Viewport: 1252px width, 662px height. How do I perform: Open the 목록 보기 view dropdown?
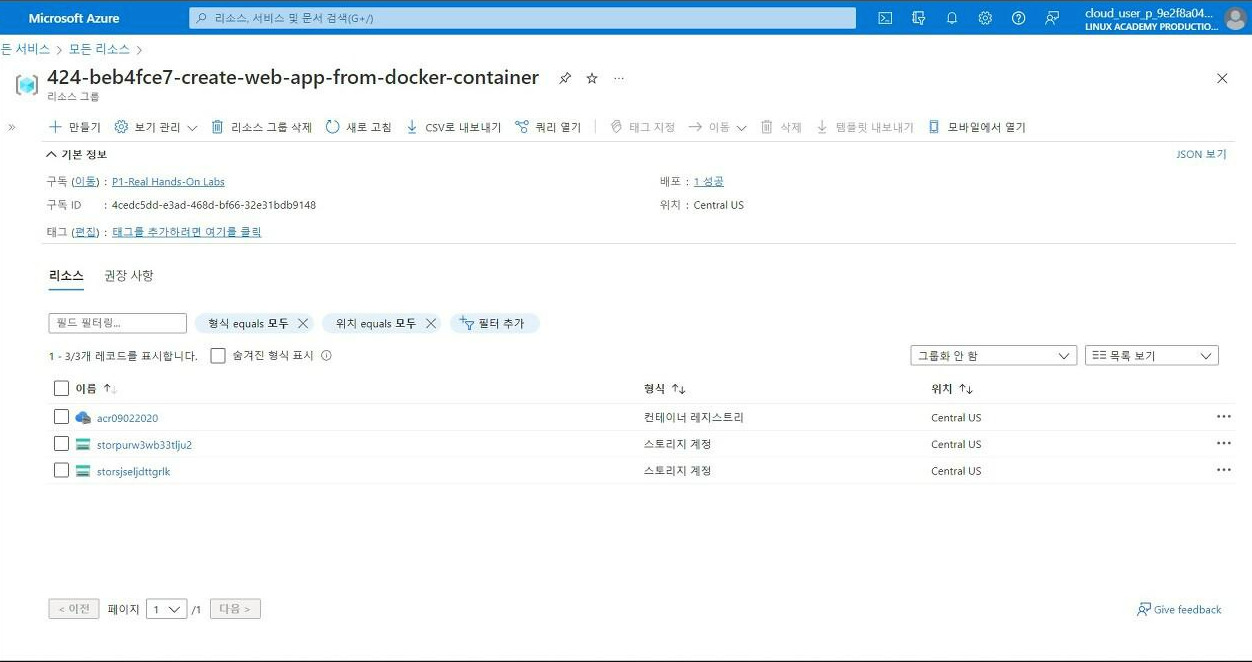coord(1151,356)
